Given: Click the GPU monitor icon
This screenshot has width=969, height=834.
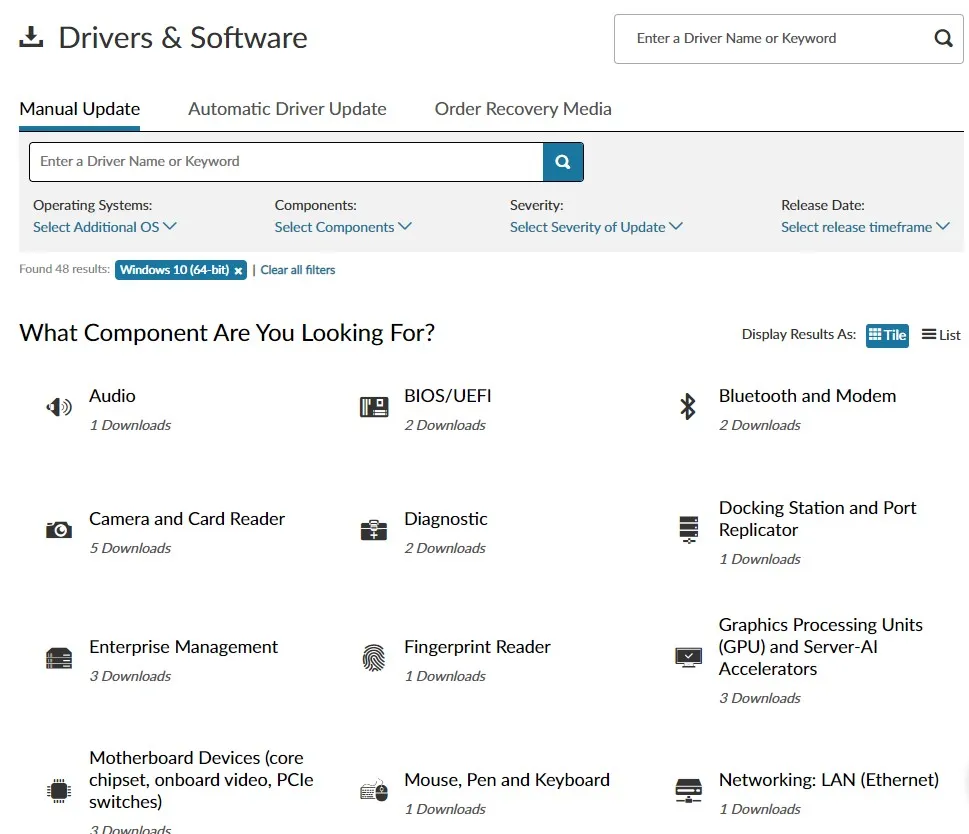Looking at the screenshot, I should coord(688,658).
